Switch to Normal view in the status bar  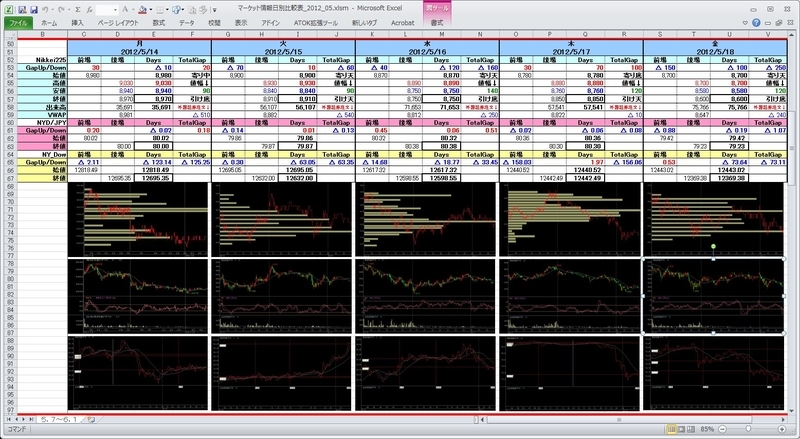pyautogui.click(x=671, y=429)
